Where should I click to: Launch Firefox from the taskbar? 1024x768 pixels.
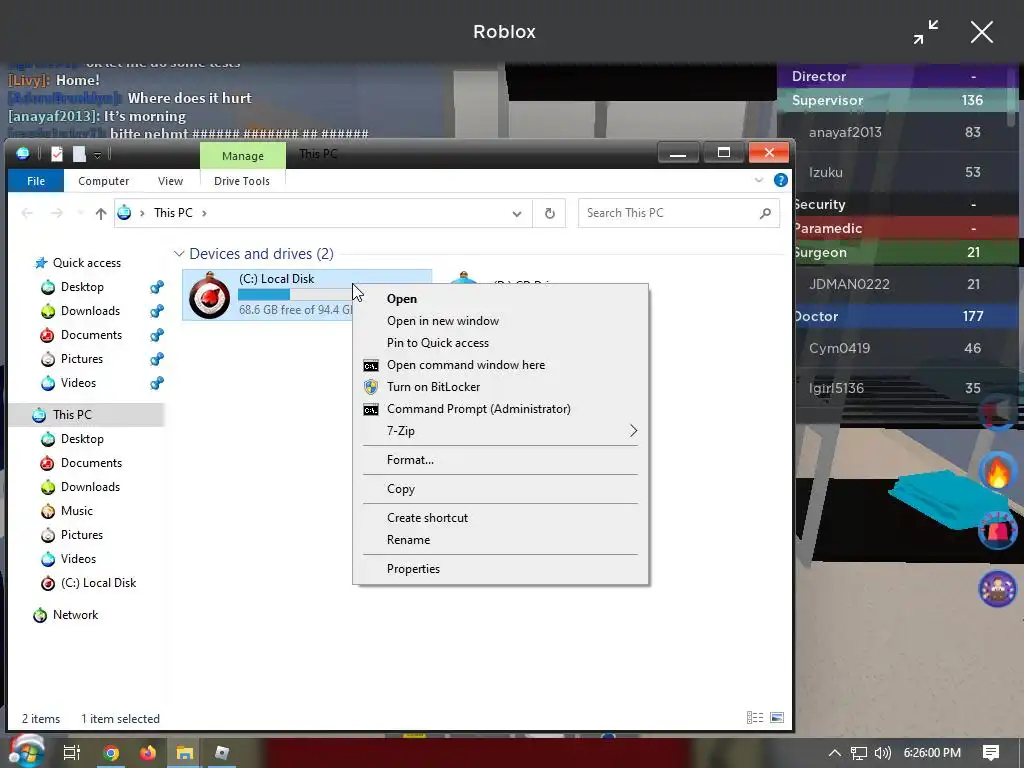point(148,753)
